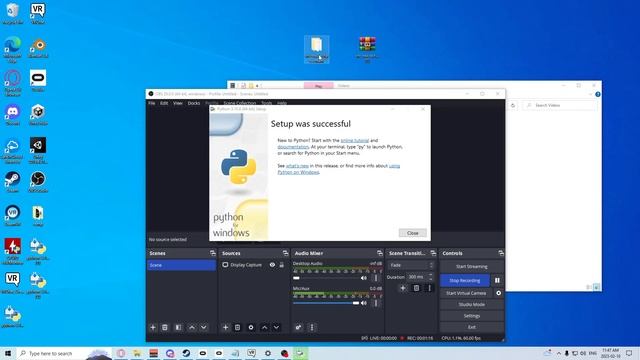Open Windows Start menu
640x360 pixels.
pos(8,353)
